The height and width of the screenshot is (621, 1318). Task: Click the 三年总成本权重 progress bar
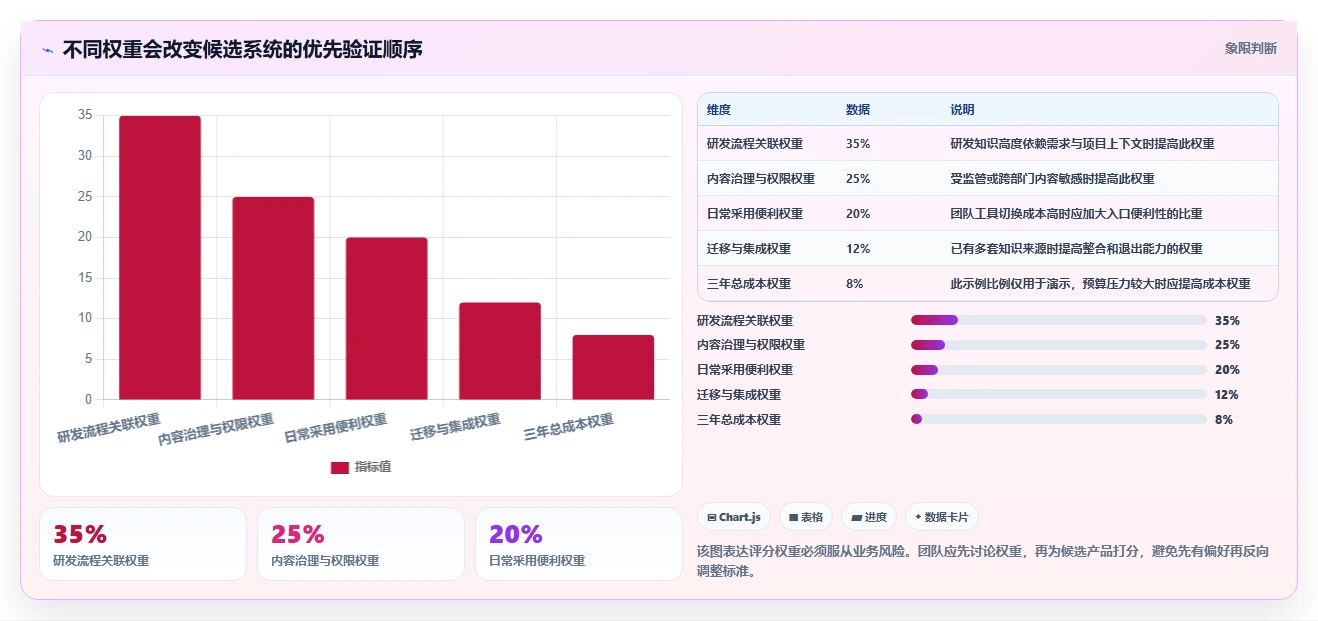(x=1058, y=419)
